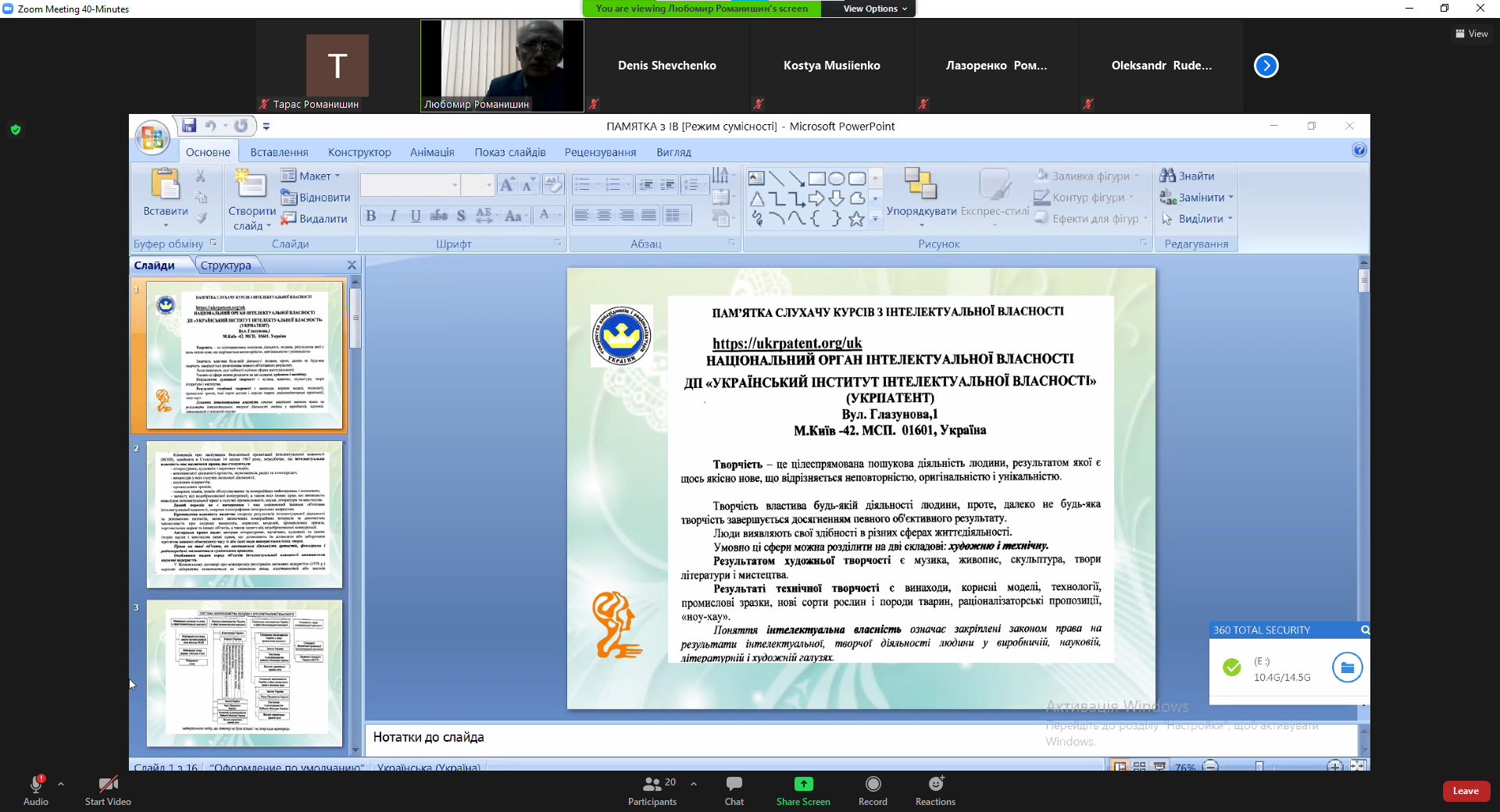
Task: Open the Participants panel
Action: [652, 784]
